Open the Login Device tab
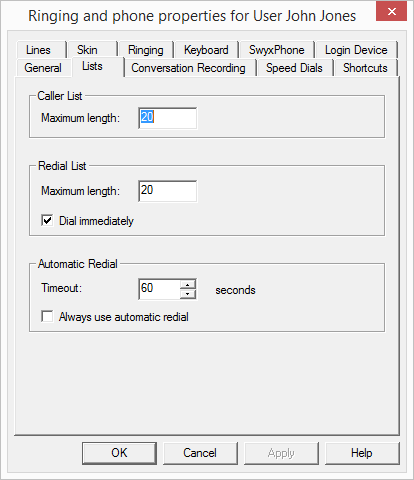The width and height of the screenshot is (414, 480). (356, 50)
